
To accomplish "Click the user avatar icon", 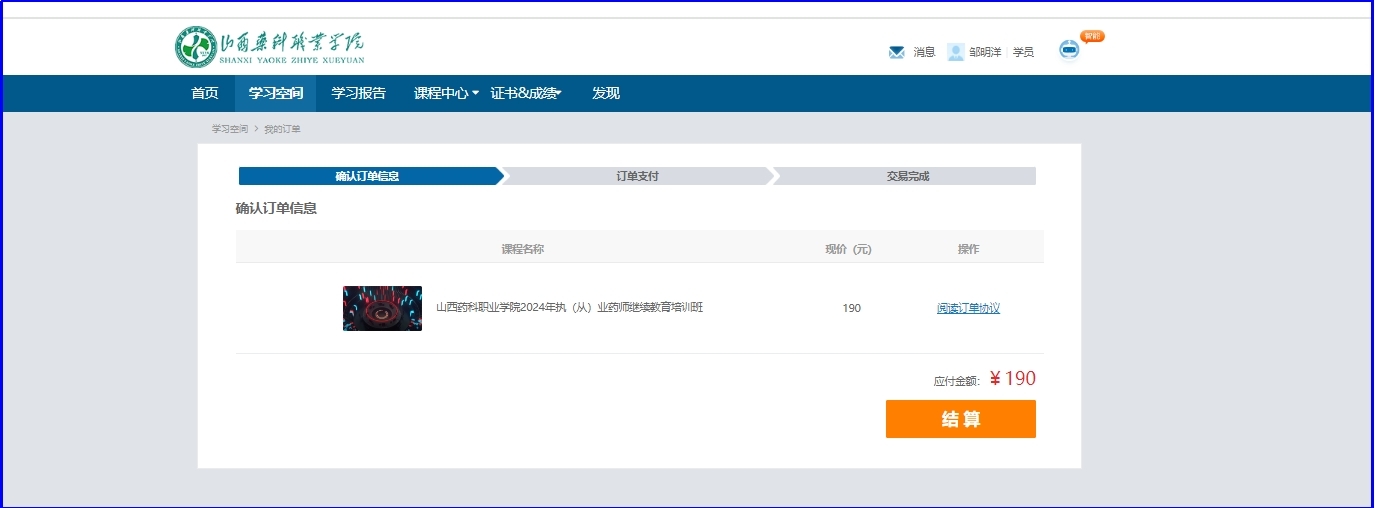I will click(x=956, y=52).
